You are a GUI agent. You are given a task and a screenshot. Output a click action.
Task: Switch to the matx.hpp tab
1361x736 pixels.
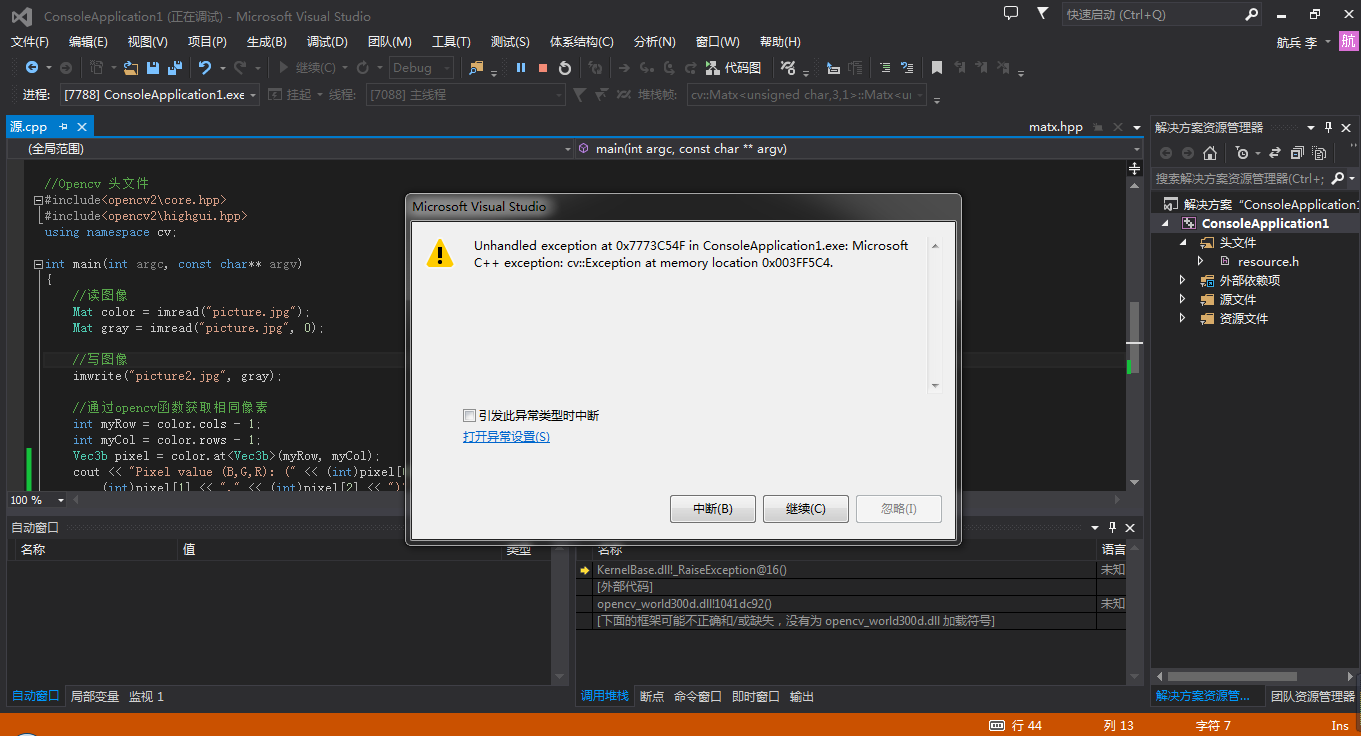(1056, 127)
